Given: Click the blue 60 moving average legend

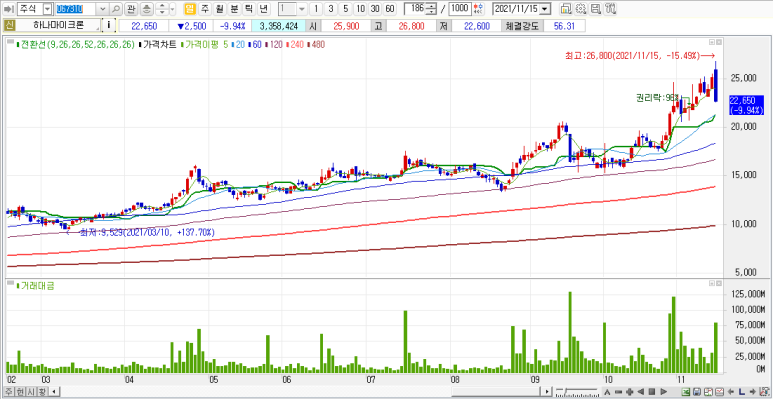Looking at the screenshot, I should point(255,44).
